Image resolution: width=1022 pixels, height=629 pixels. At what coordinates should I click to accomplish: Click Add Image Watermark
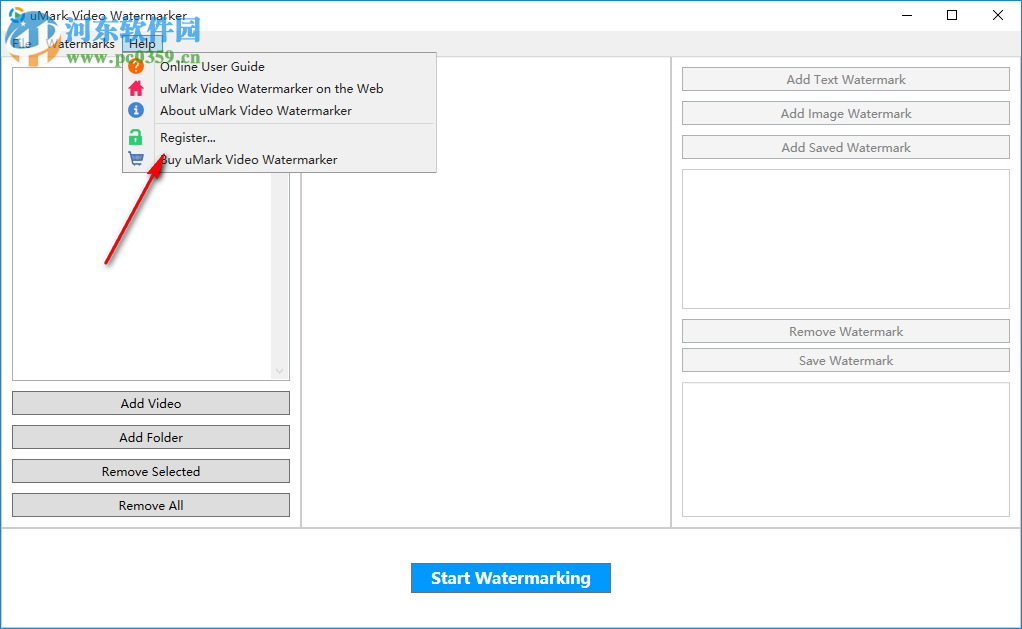point(845,112)
